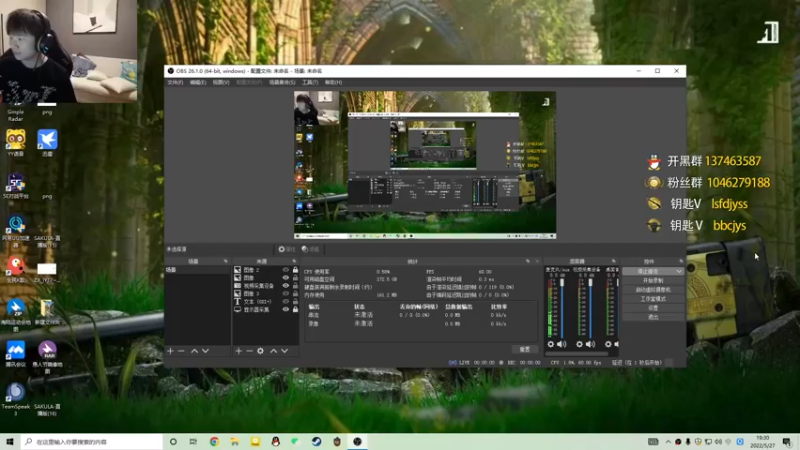The height and width of the screenshot is (450, 800).
Task: Open the Windows Start menu
Action: click(x=10, y=441)
